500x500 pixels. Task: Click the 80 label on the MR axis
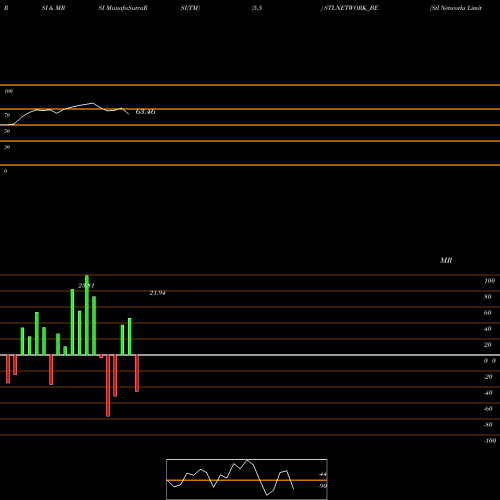488,297
